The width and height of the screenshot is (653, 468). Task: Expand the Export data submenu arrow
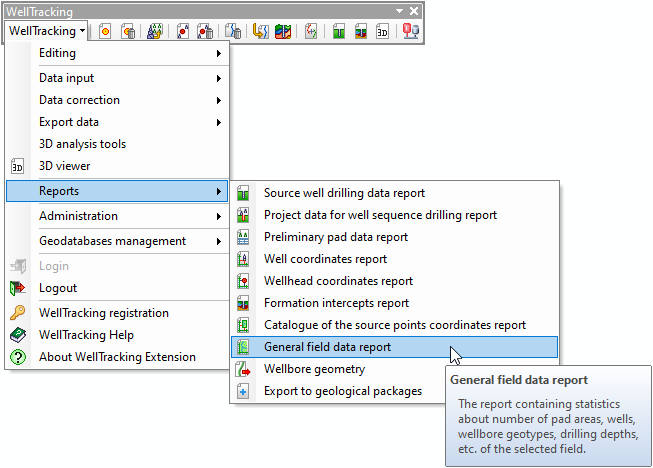[x=219, y=122]
